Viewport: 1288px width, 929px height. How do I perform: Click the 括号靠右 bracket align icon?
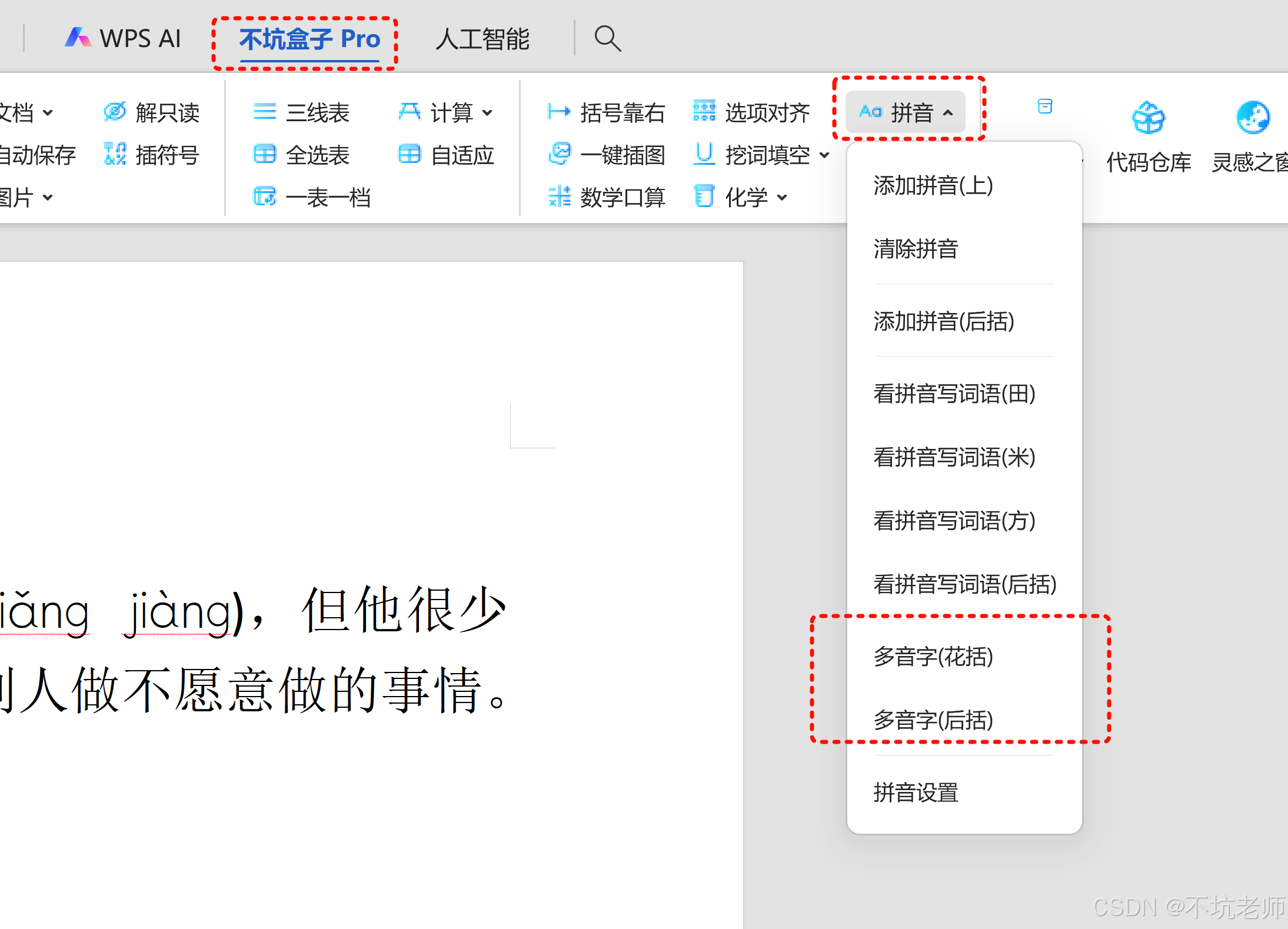[x=558, y=112]
